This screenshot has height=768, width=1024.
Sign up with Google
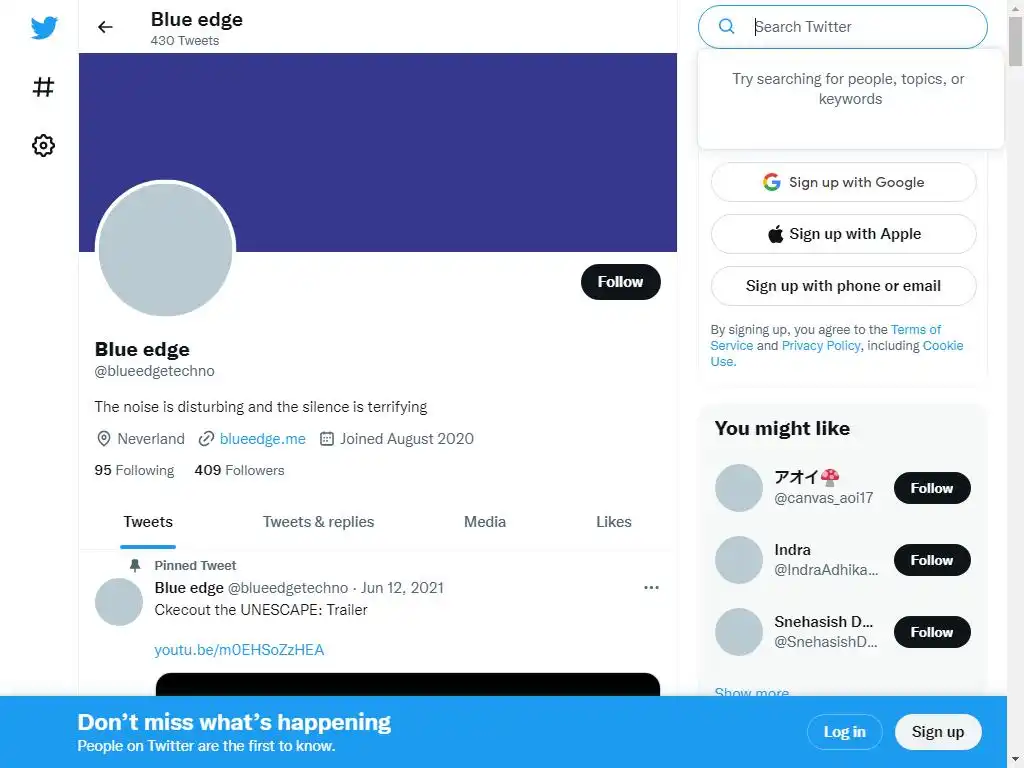[x=843, y=182]
